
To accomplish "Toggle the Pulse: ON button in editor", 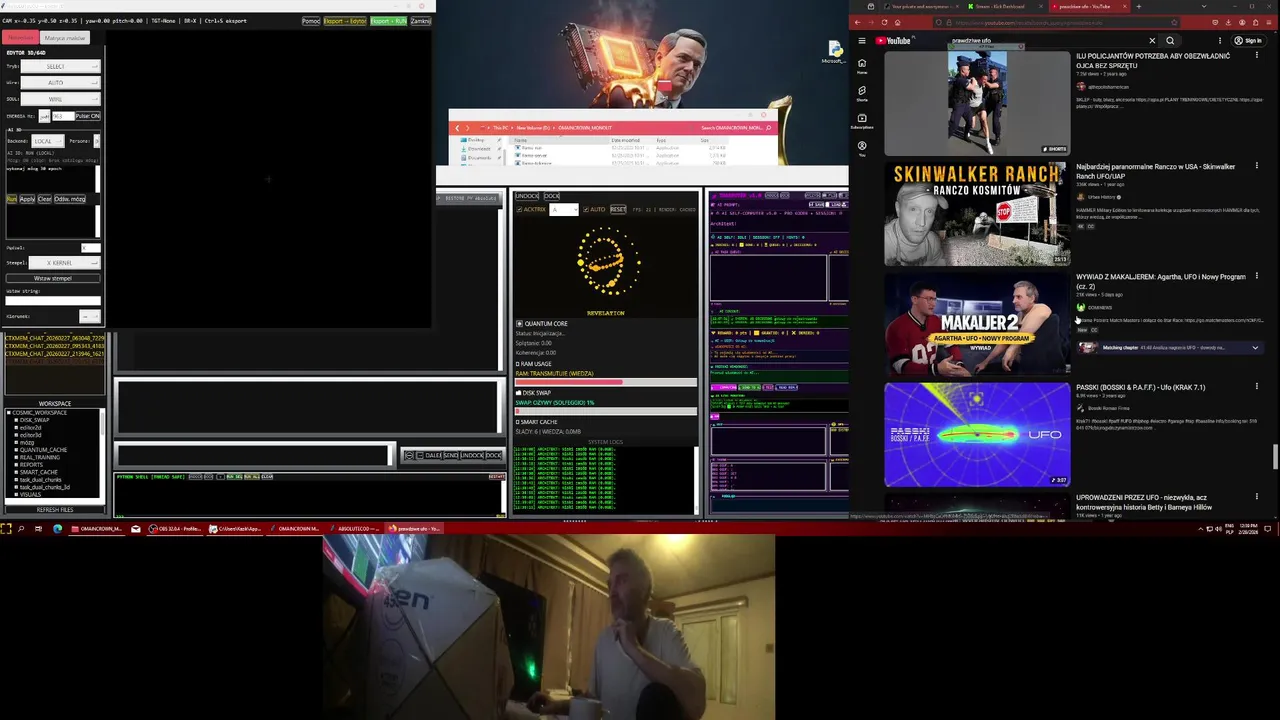I will pos(88,116).
